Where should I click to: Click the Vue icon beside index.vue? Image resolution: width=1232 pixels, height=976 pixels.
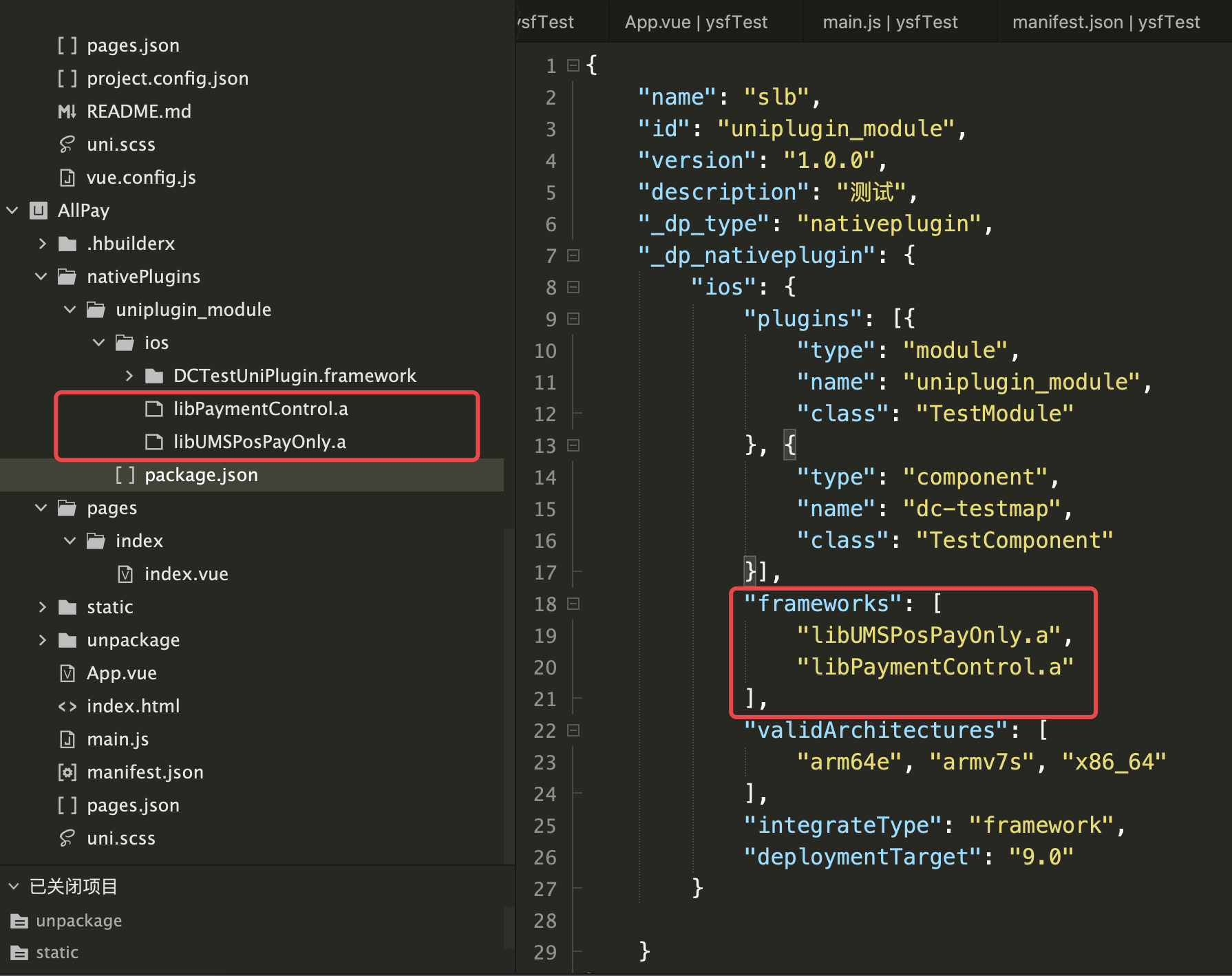(125, 574)
